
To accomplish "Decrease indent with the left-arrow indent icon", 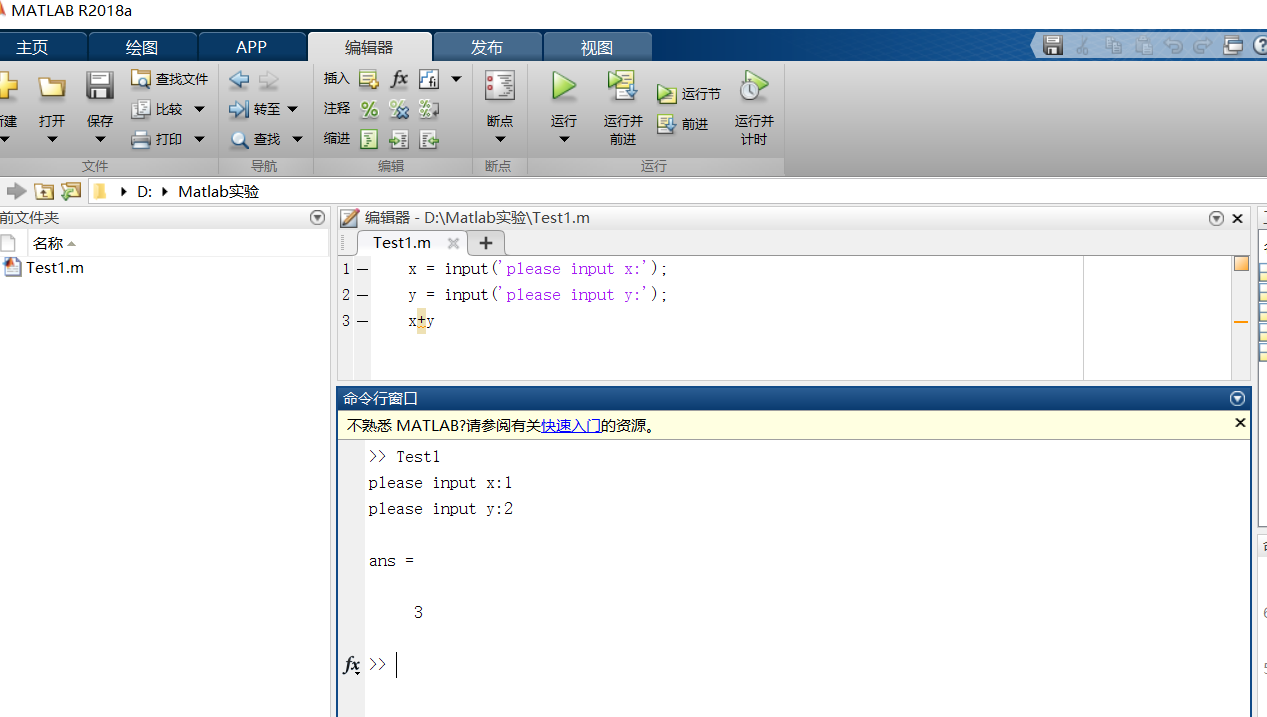I will point(429,139).
